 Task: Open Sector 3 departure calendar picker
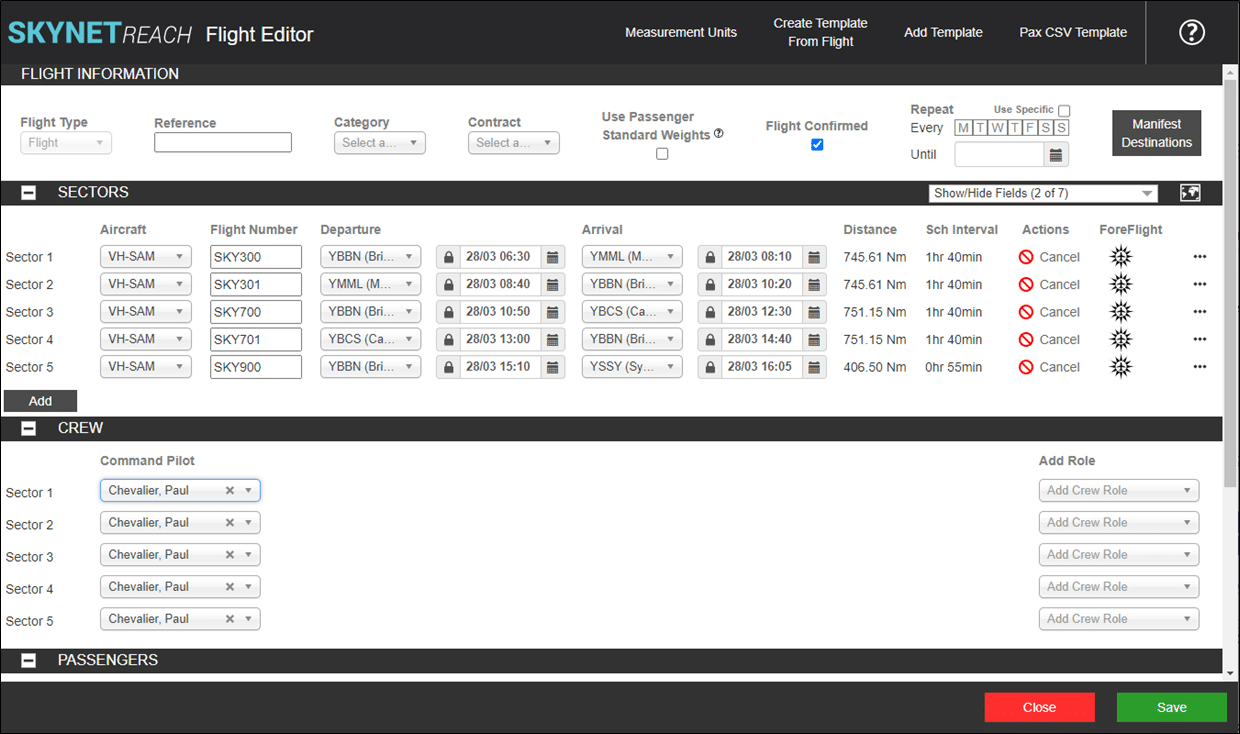tap(553, 312)
